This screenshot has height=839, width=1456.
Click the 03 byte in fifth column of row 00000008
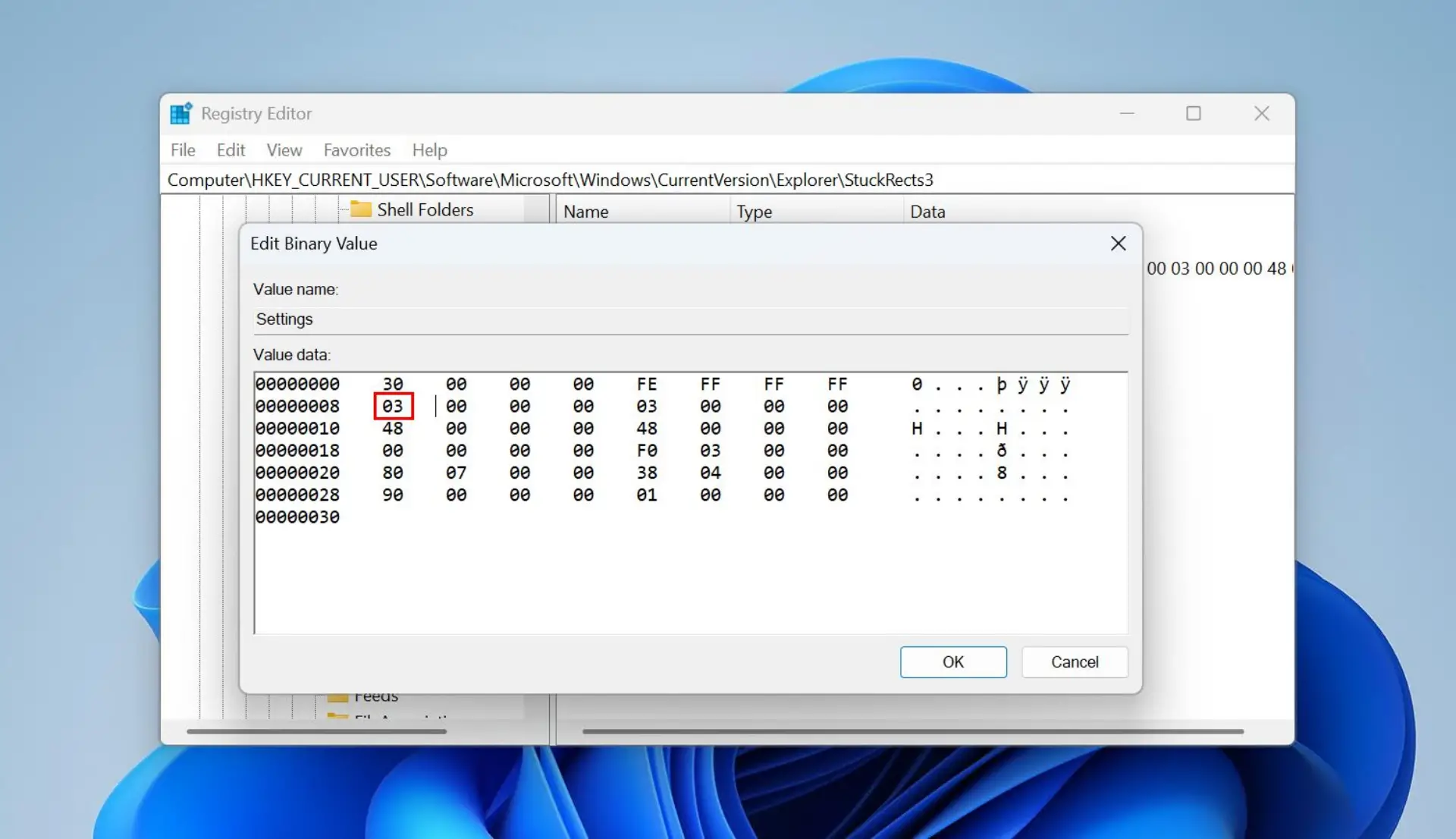pyautogui.click(x=647, y=407)
